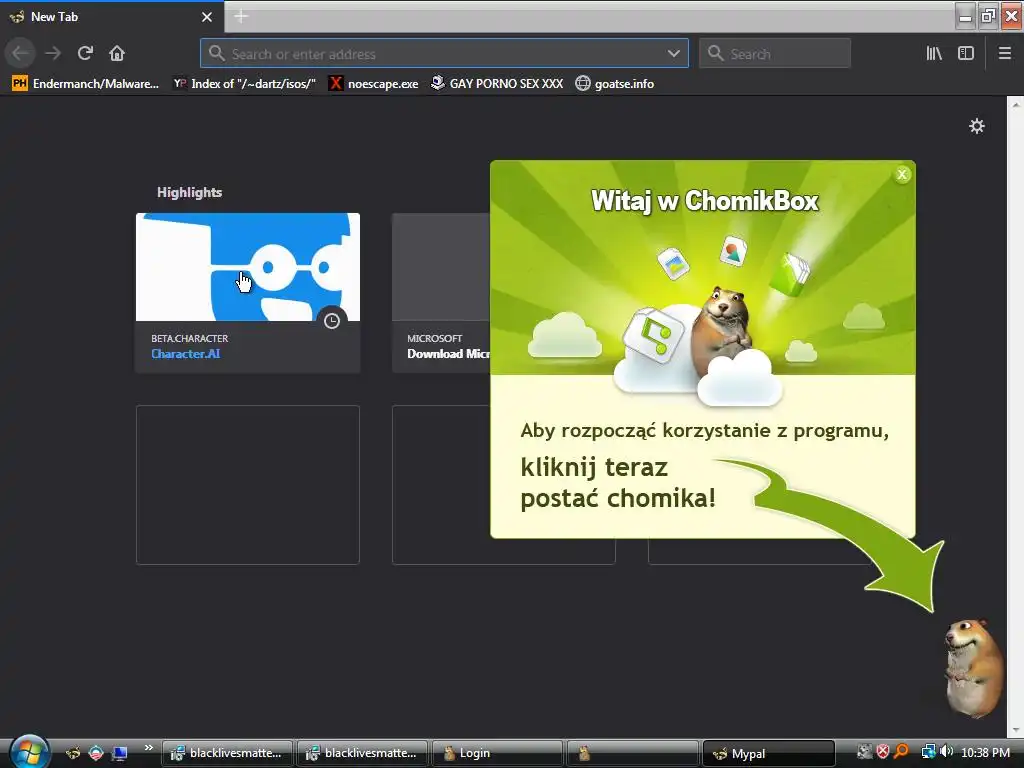1024x768 pixels.
Task: Click the Witaj w ChomikBox title
Action: (704, 200)
